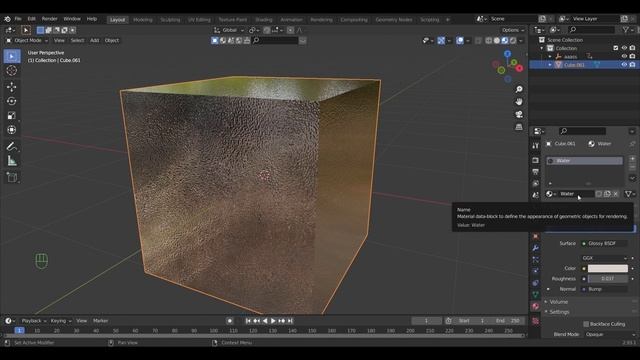Image resolution: width=640 pixels, height=360 pixels.
Task: Open the Physics properties tab
Action: click(x=536, y=271)
